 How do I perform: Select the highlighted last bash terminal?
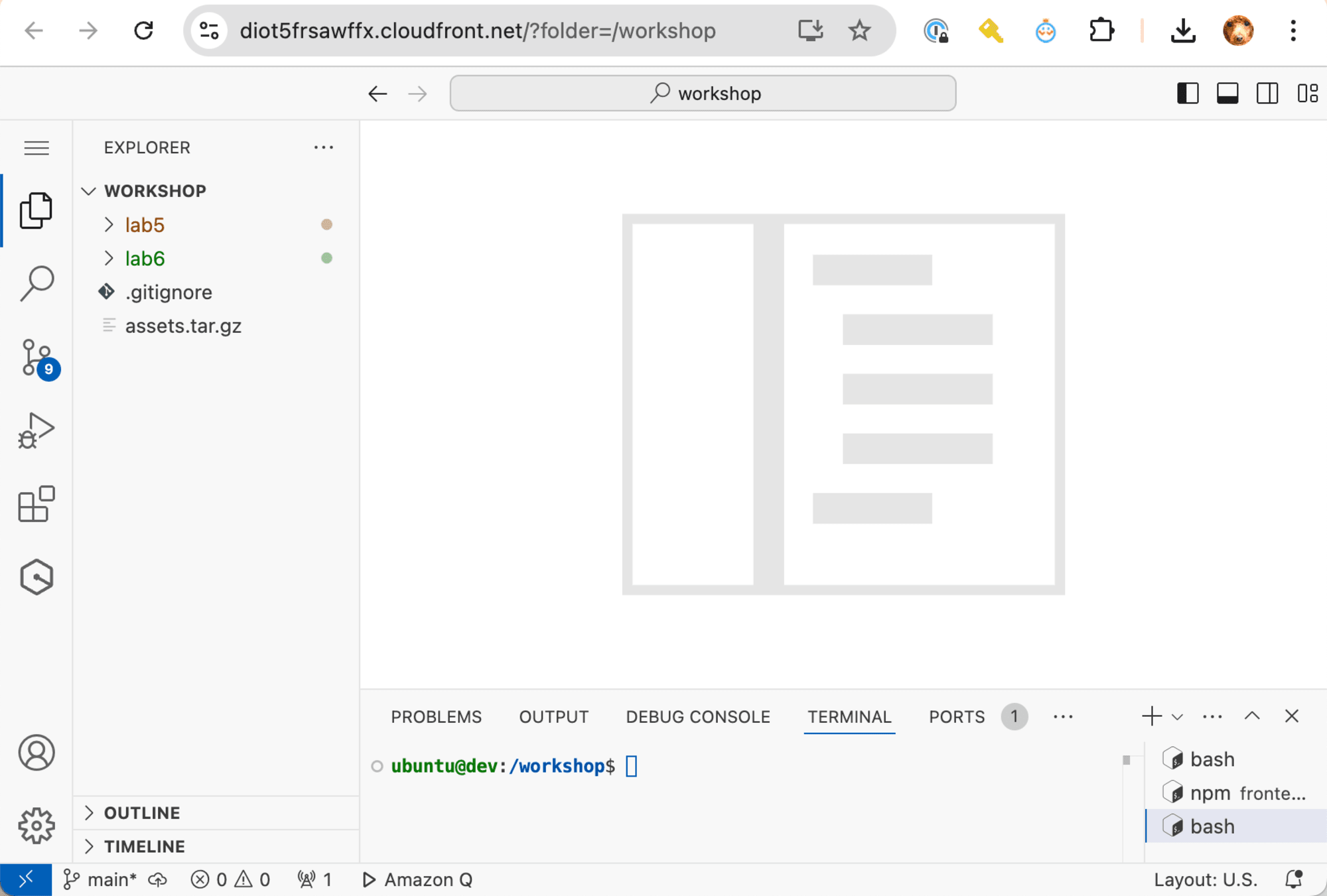[x=1236, y=826]
